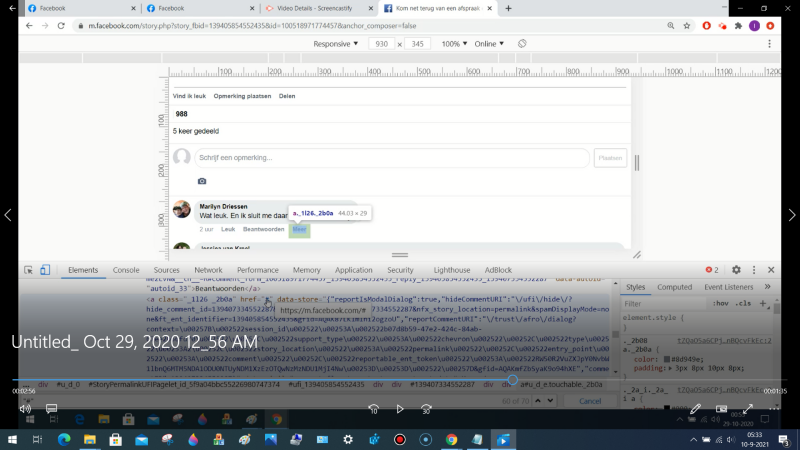The height and width of the screenshot is (450, 800).
Task: Open the Sources panel
Action: (166, 270)
